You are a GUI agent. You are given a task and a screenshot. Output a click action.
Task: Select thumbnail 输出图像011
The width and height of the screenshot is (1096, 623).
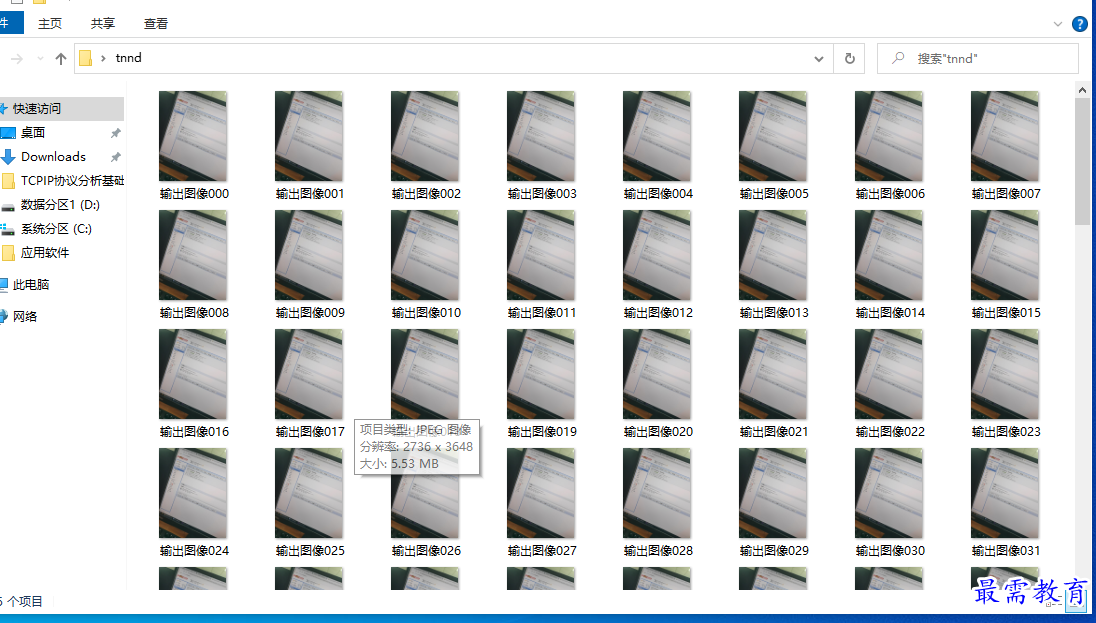541,255
